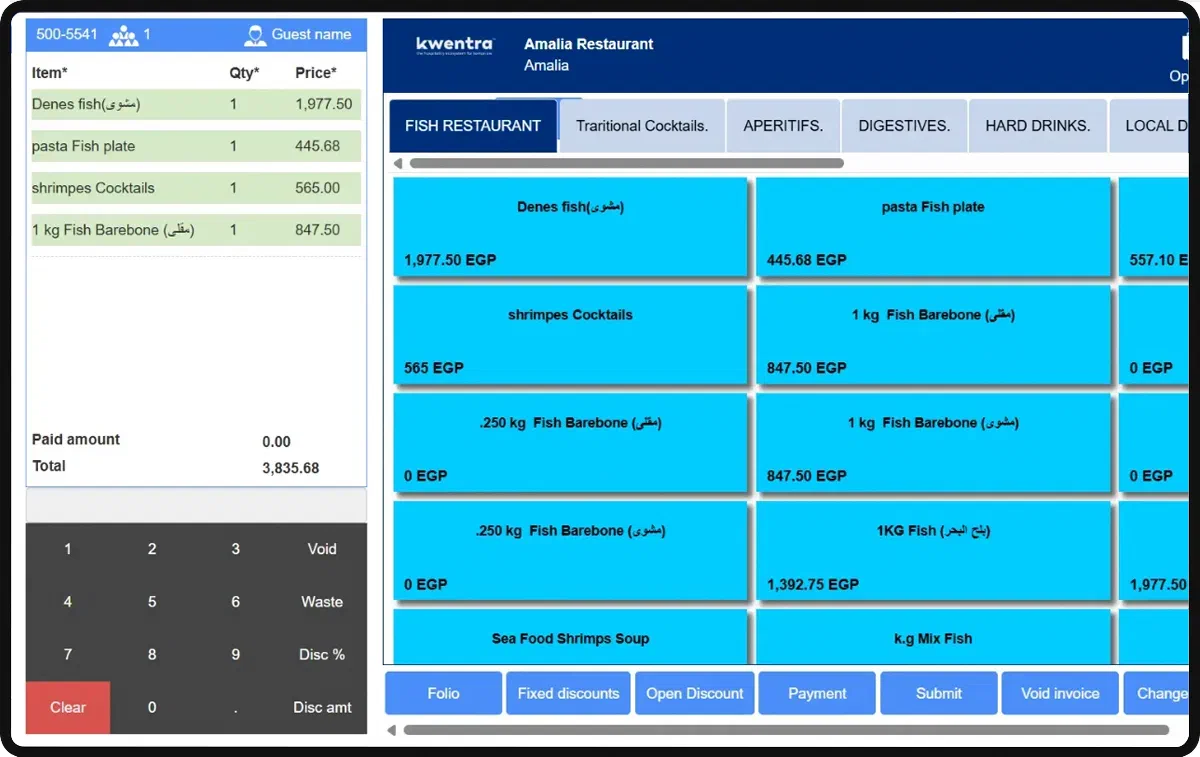
Task: Click the guests count icon beside 500-5541
Action: (124, 36)
